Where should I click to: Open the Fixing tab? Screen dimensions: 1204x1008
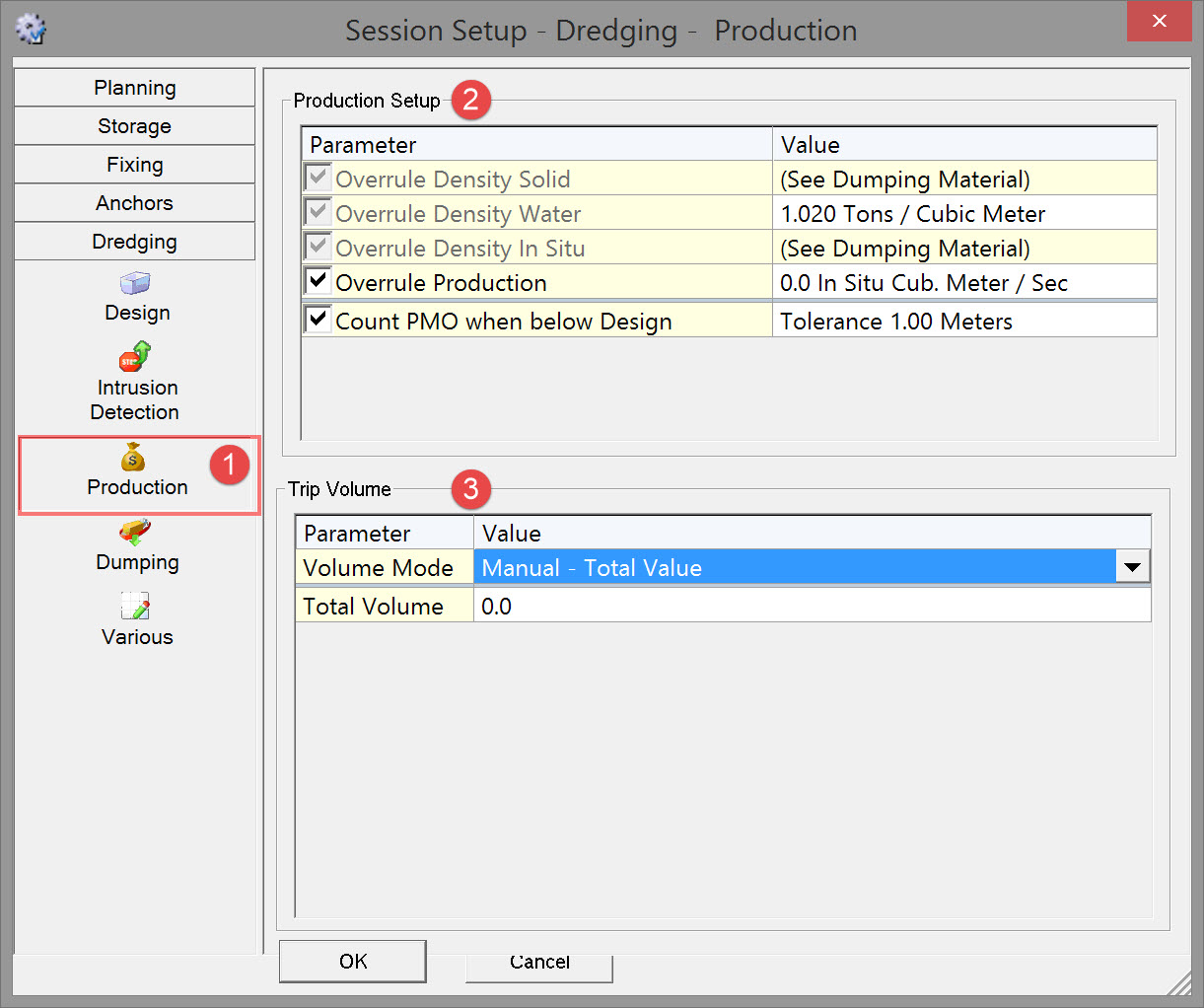135,165
